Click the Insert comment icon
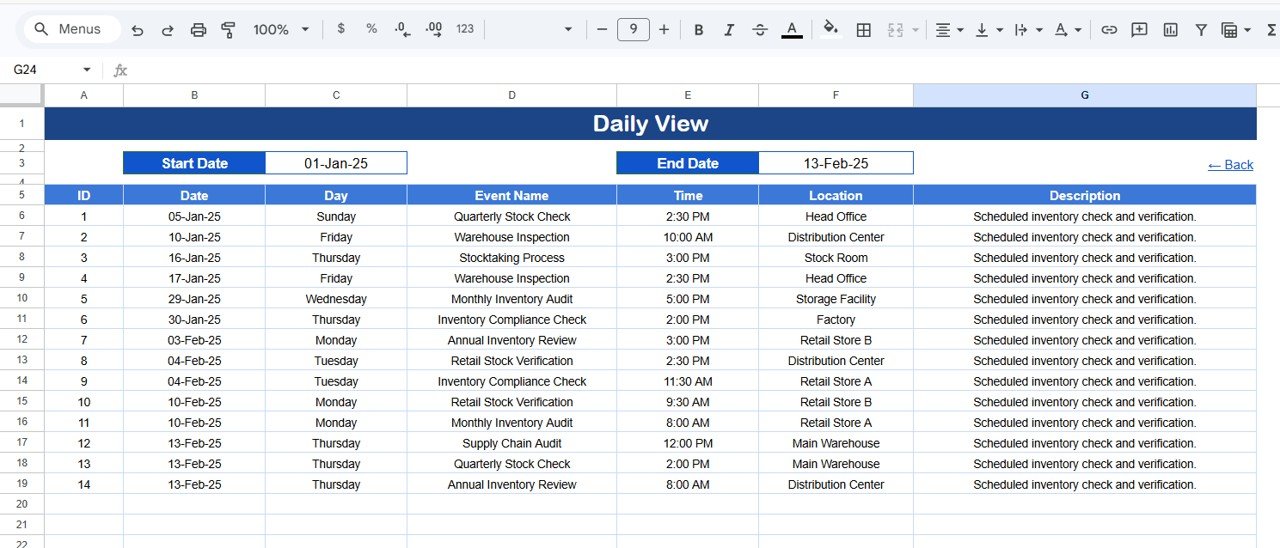The width and height of the screenshot is (1280, 548). coord(1139,30)
